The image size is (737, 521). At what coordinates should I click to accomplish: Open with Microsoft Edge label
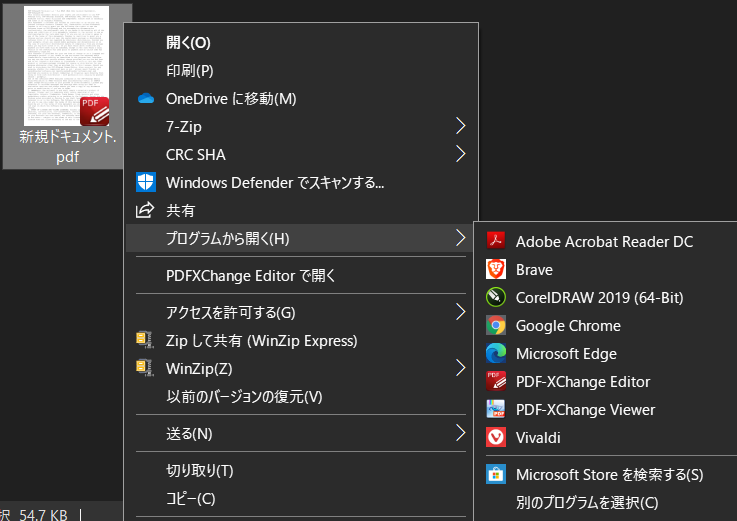[x=566, y=354]
